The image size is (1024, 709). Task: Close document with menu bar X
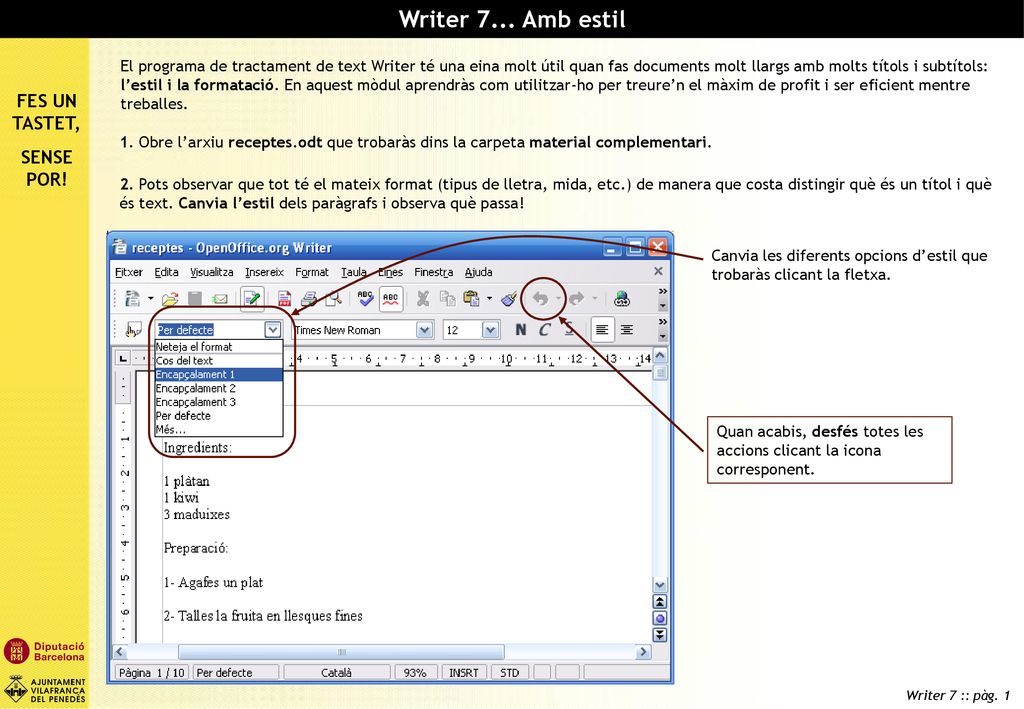coord(658,271)
